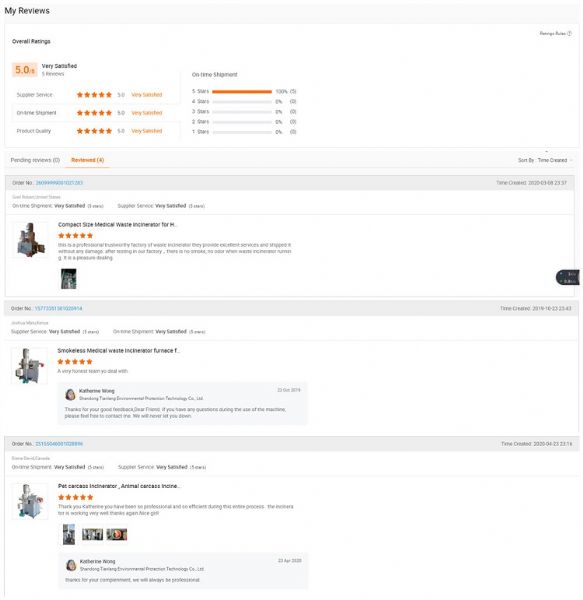Open the review photo under the first review
Viewport: 583px width, 600px height.
pos(68,279)
